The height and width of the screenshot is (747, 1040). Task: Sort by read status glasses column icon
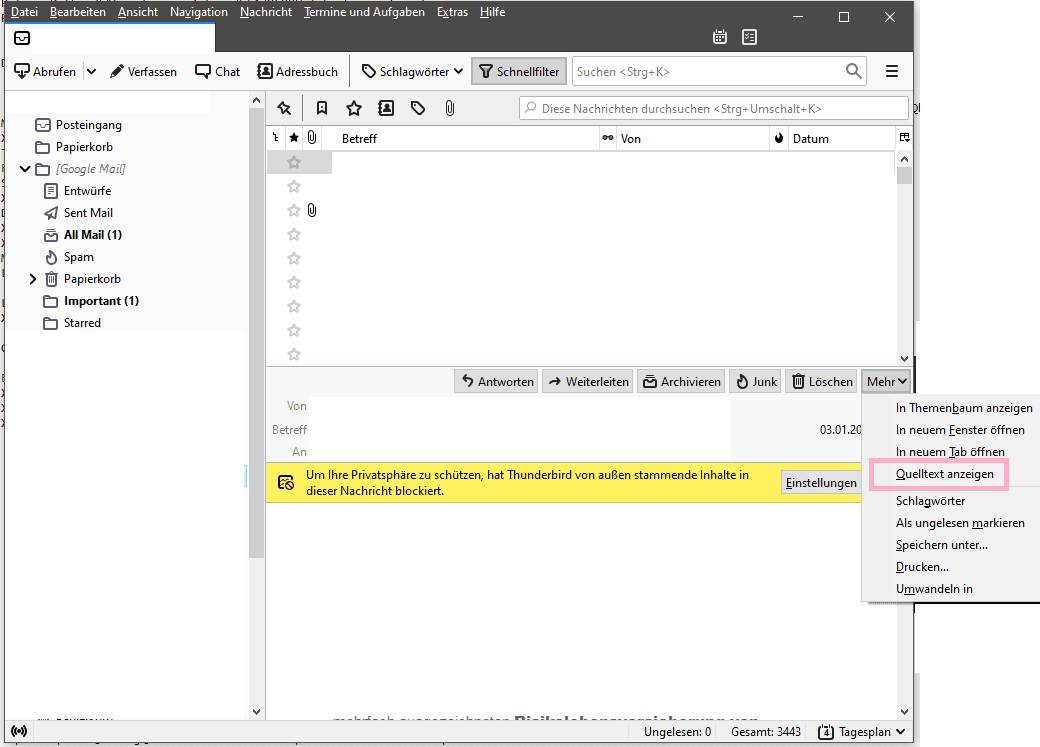click(608, 138)
